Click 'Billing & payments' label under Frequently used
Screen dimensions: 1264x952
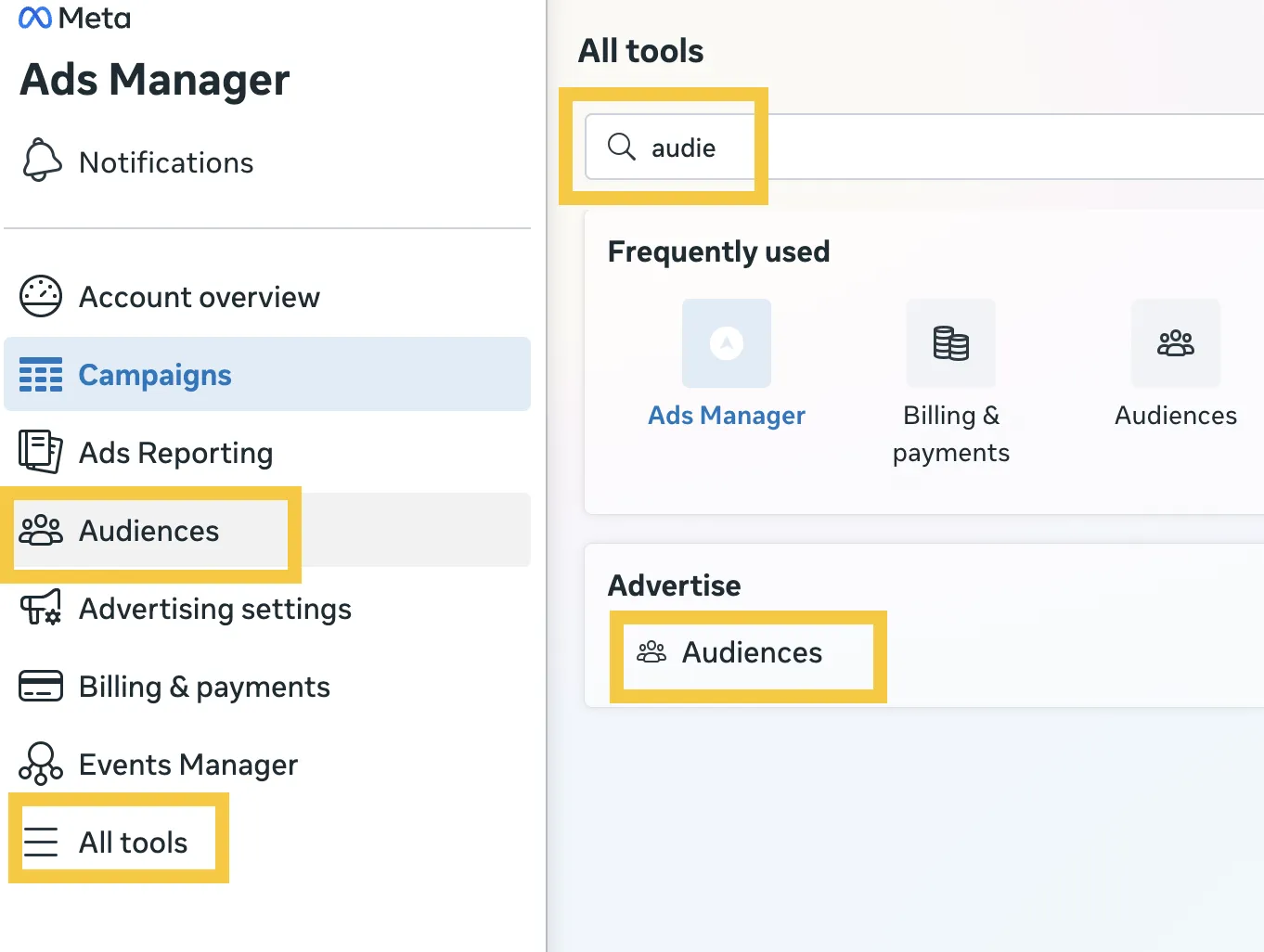point(951,433)
